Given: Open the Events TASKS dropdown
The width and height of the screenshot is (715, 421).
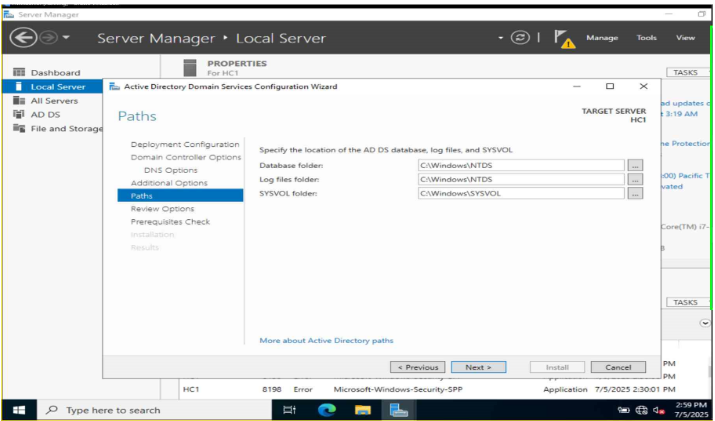Looking at the screenshot, I should [x=688, y=302].
